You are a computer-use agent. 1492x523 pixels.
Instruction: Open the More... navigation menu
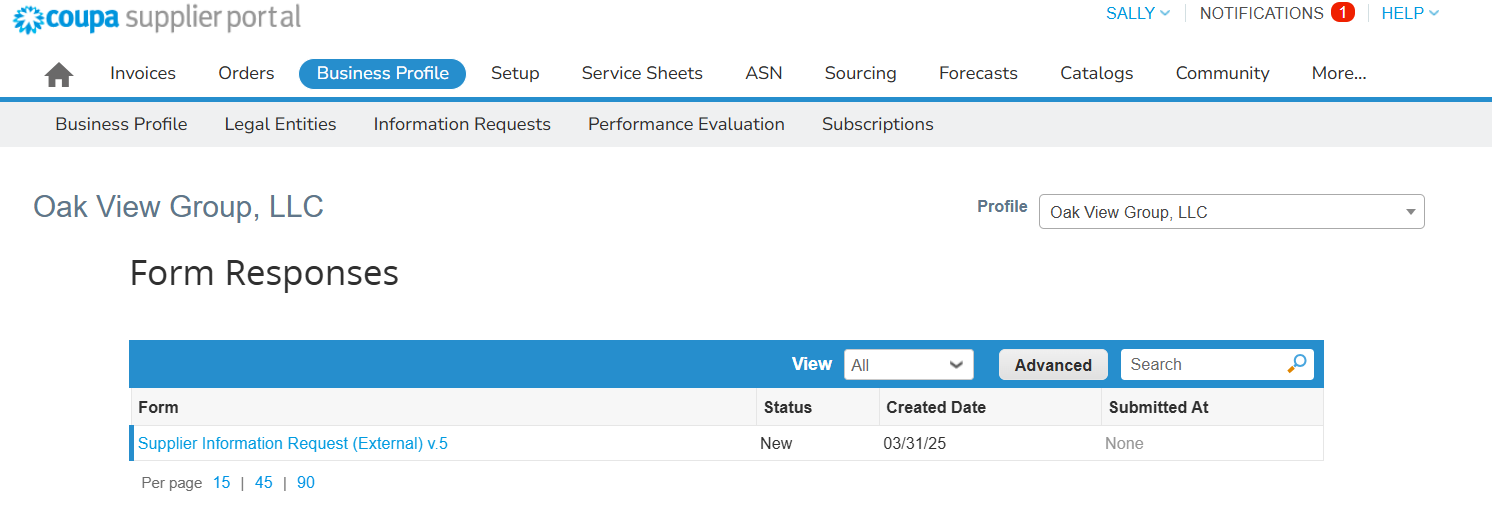(x=1339, y=73)
